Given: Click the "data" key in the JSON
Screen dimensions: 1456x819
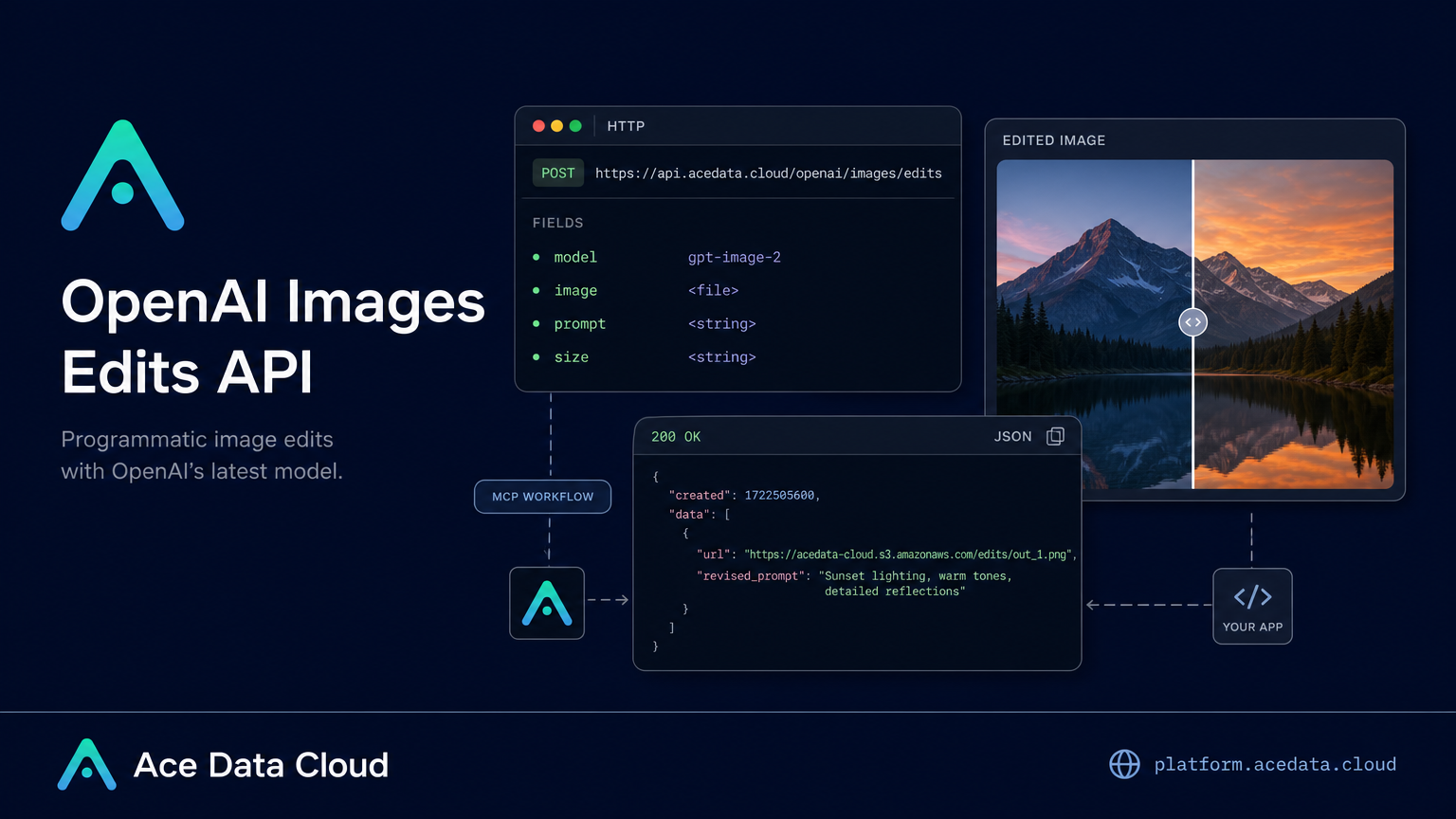Looking at the screenshot, I should click(x=689, y=515).
